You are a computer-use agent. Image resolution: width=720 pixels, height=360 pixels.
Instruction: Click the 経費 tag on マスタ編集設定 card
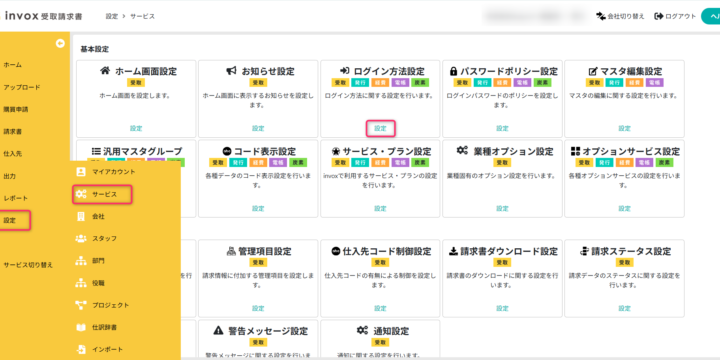634,83
